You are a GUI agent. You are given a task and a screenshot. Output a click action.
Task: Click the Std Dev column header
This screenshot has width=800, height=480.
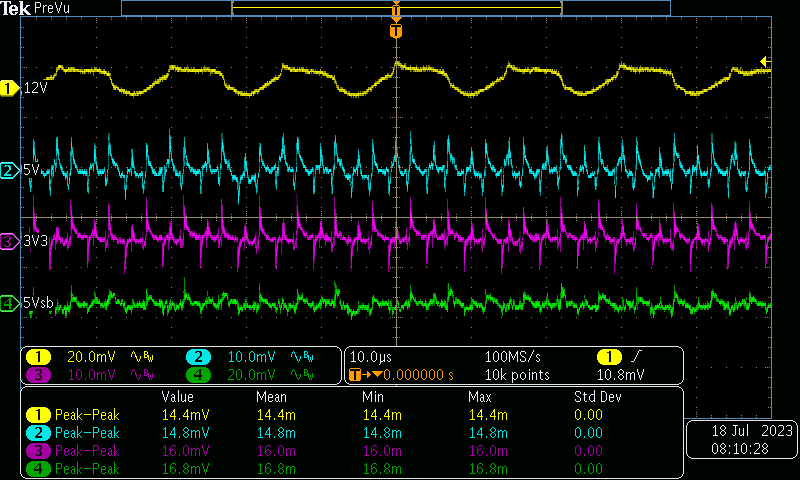pos(598,397)
